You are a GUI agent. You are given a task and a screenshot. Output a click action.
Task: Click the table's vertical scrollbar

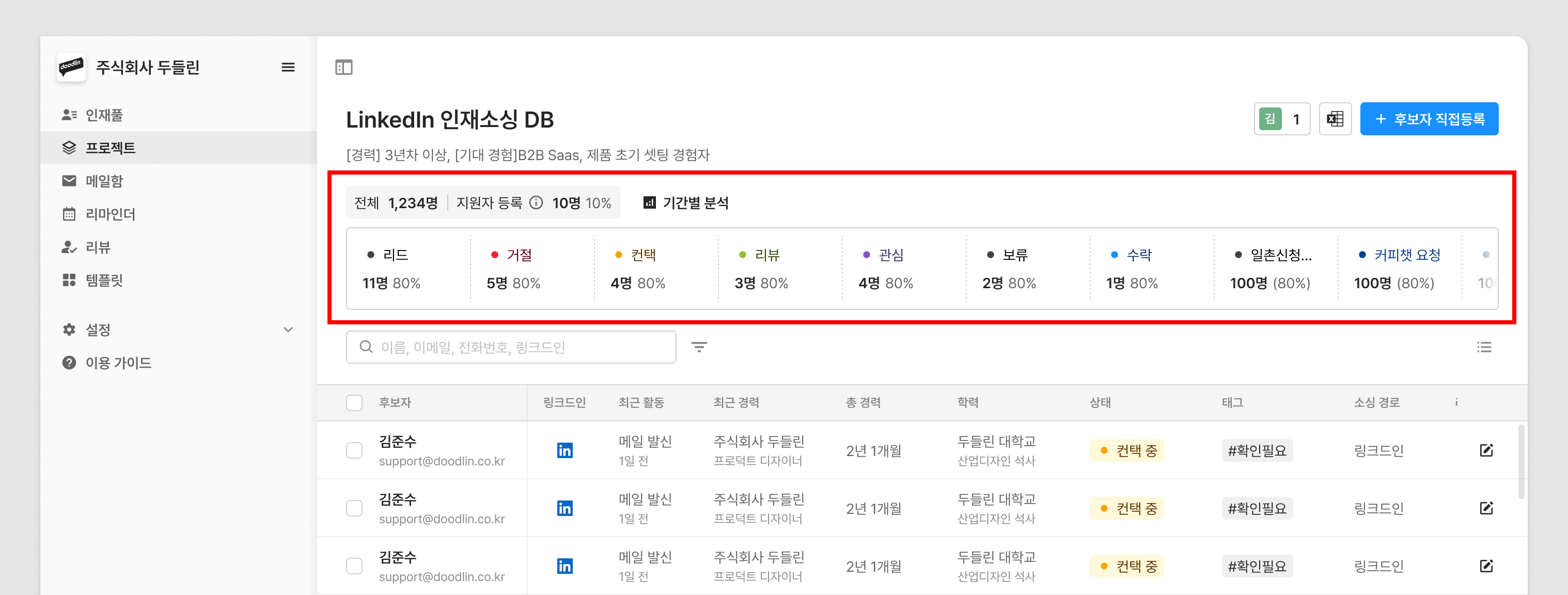(x=1522, y=462)
